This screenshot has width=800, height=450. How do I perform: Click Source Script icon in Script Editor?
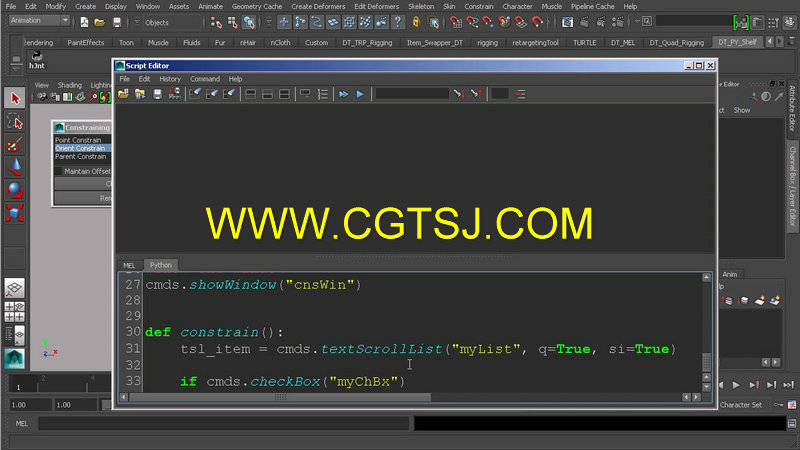point(140,94)
